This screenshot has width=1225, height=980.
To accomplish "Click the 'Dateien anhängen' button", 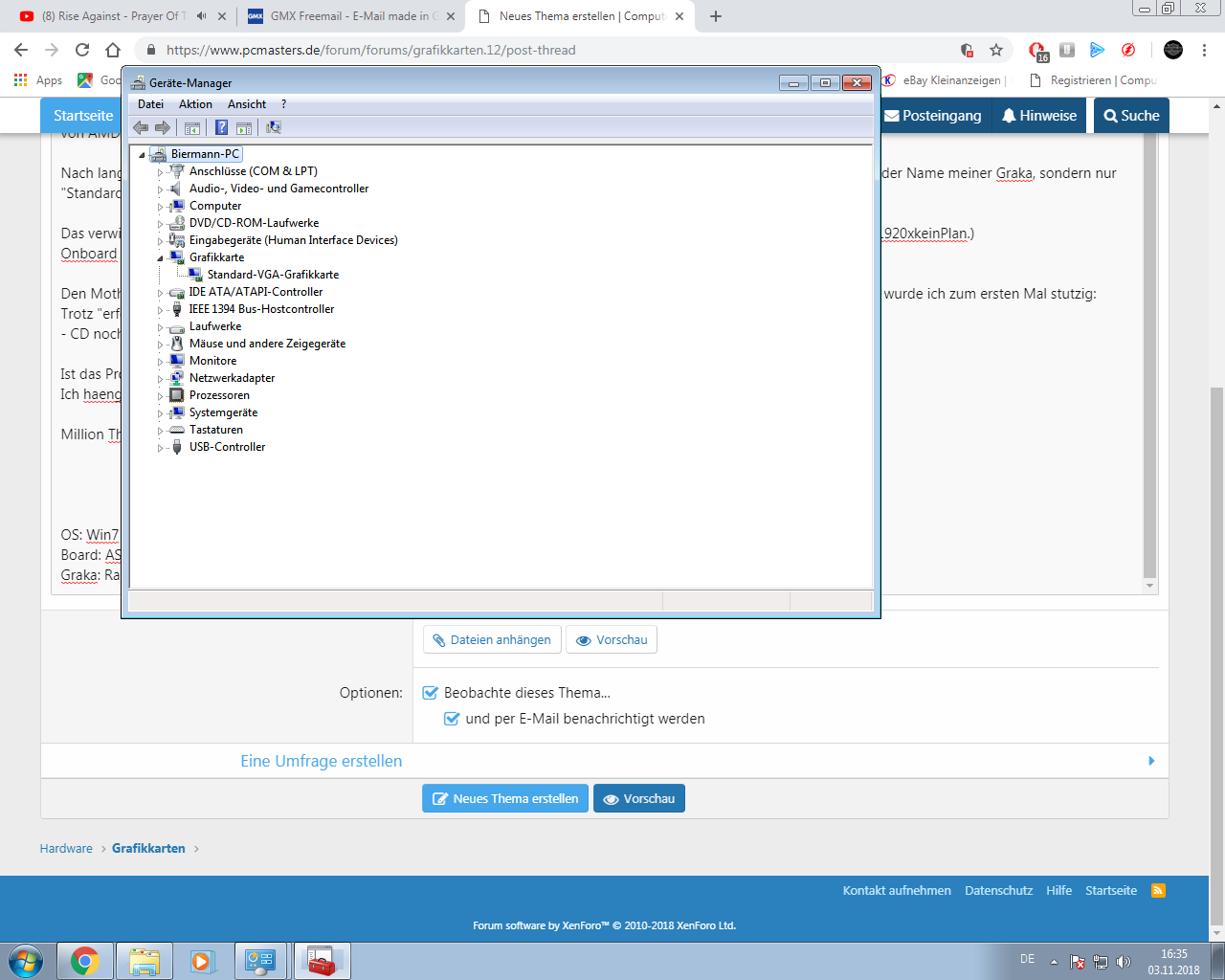I will (492, 639).
